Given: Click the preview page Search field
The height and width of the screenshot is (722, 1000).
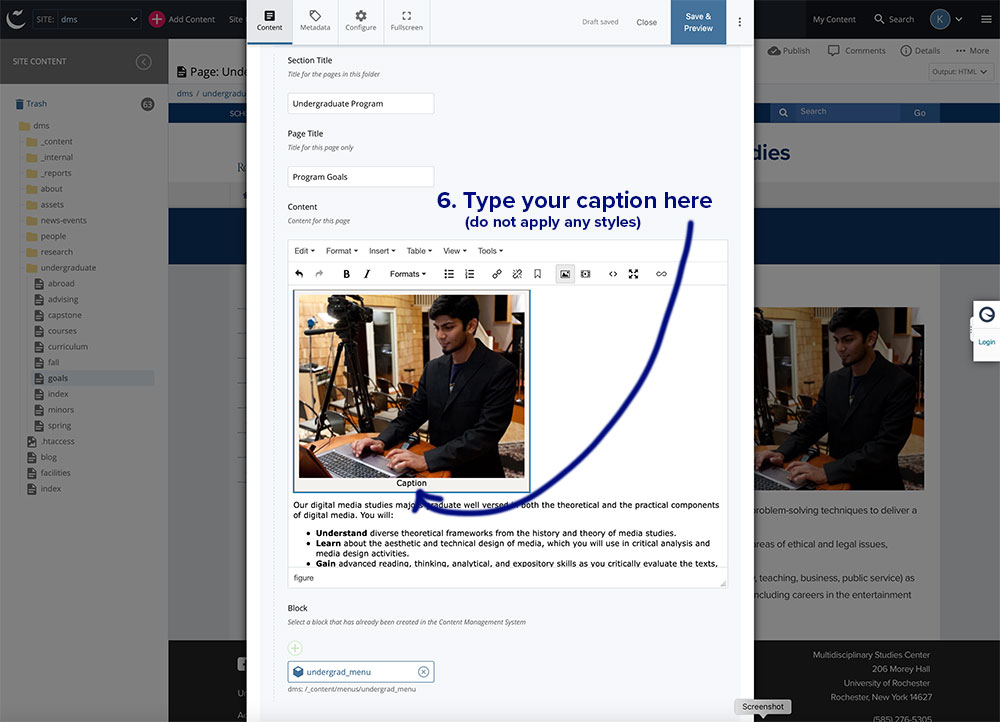Looking at the screenshot, I should (x=848, y=112).
